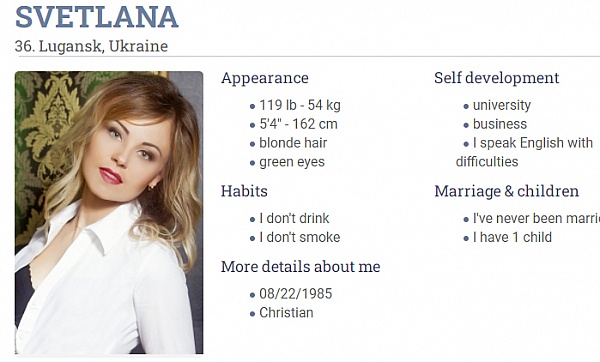Click the blonde hair list item
The height and width of the screenshot is (362, 600).
click(x=293, y=143)
